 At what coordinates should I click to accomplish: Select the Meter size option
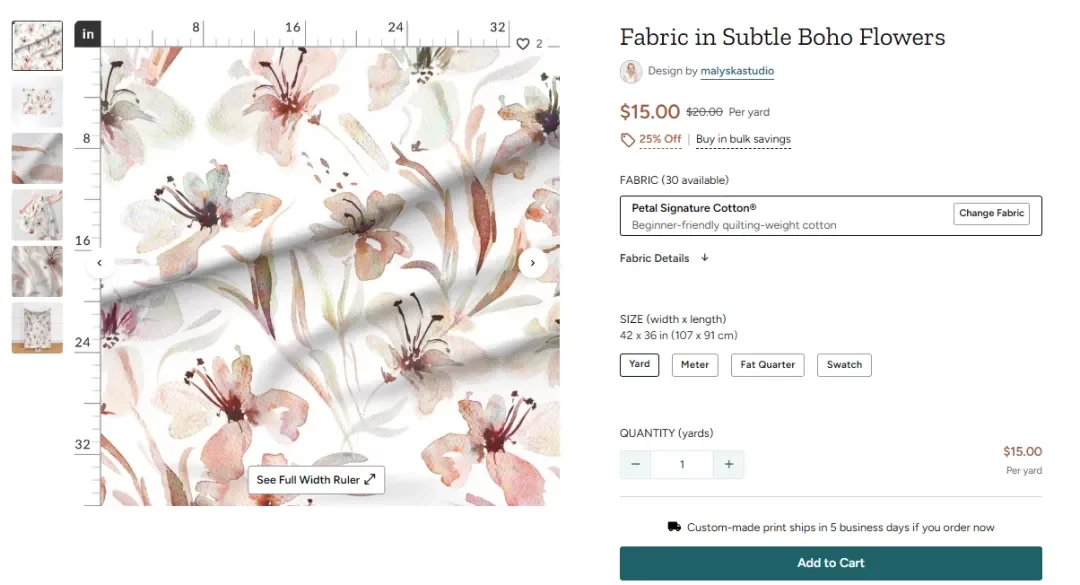pos(695,365)
